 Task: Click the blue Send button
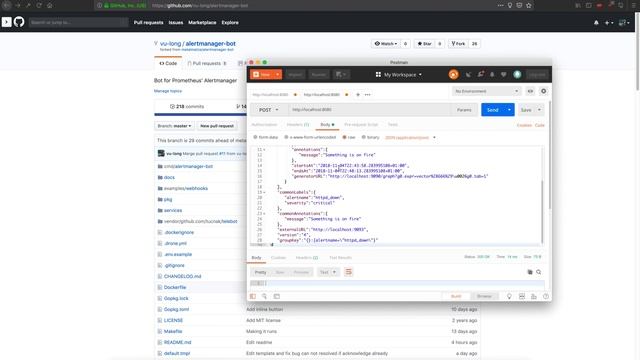click(493, 110)
